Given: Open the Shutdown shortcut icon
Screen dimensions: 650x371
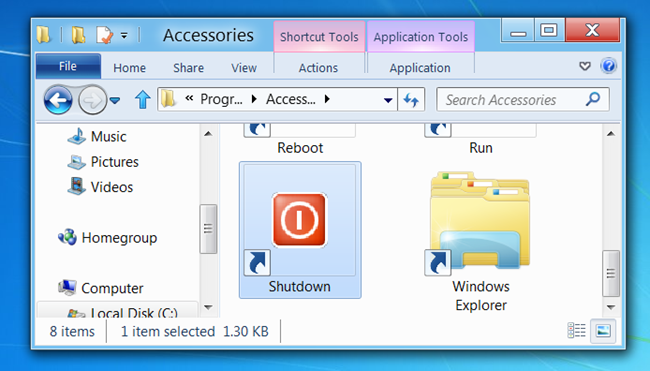Looking at the screenshot, I should tap(299, 220).
